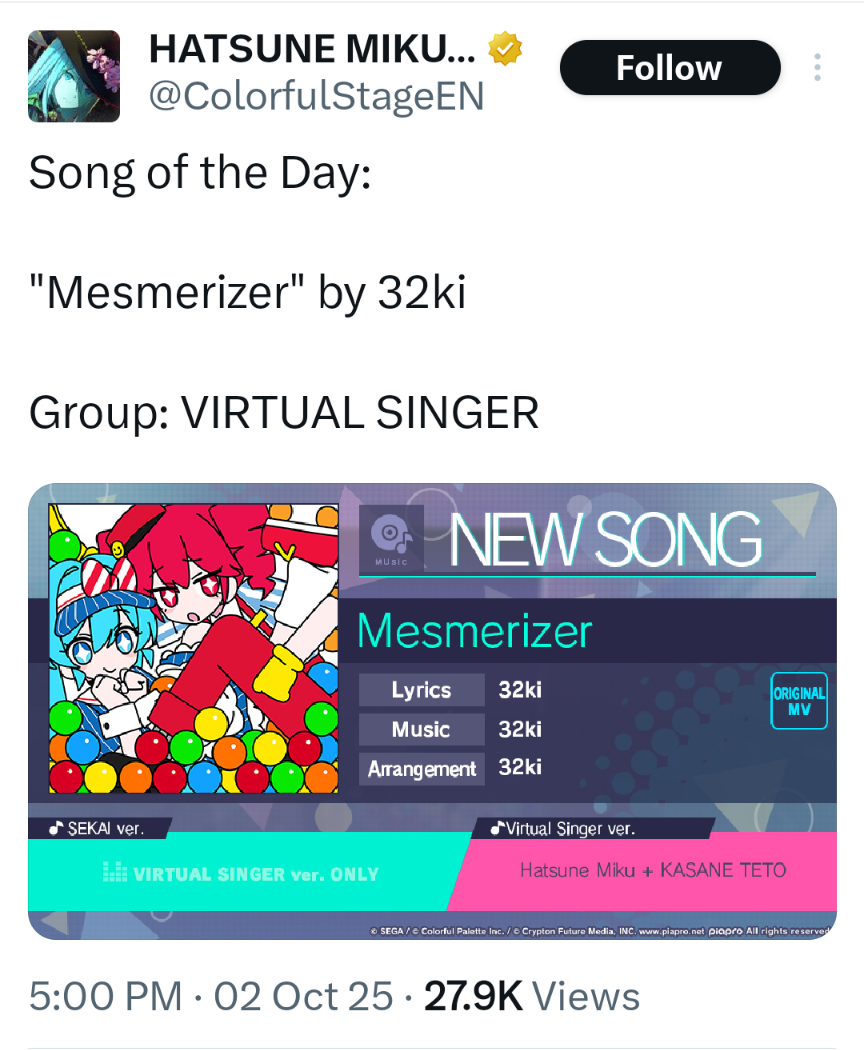
Task: Click the piapro logo in footer
Action: click(725, 931)
